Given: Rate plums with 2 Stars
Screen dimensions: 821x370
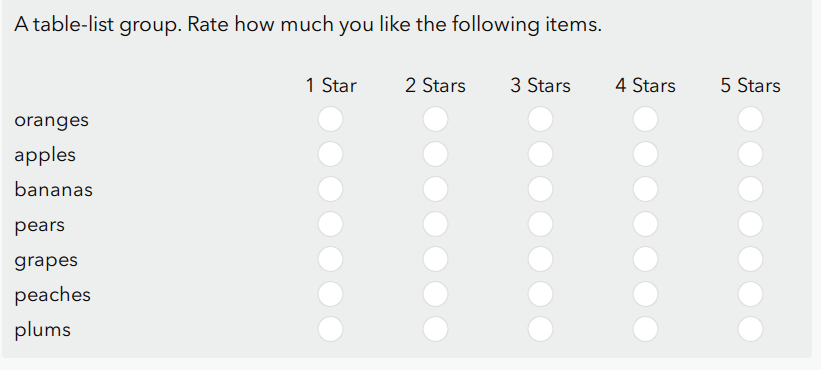Looking at the screenshot, I should pyautogui.click(x=436, y=329).
